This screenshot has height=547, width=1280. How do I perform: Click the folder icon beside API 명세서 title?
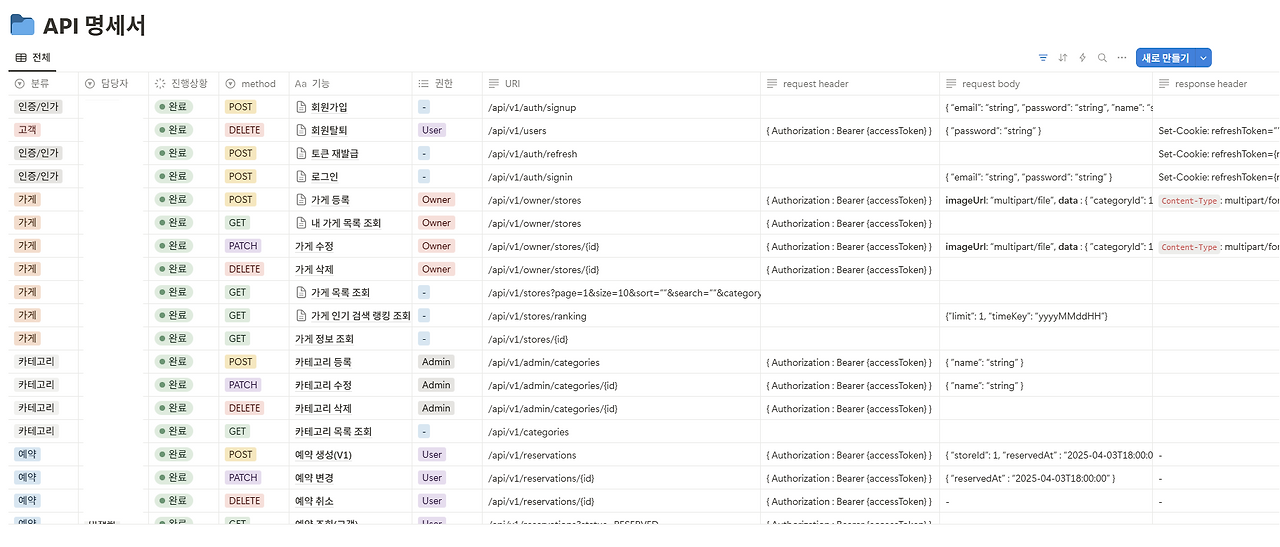22,25
